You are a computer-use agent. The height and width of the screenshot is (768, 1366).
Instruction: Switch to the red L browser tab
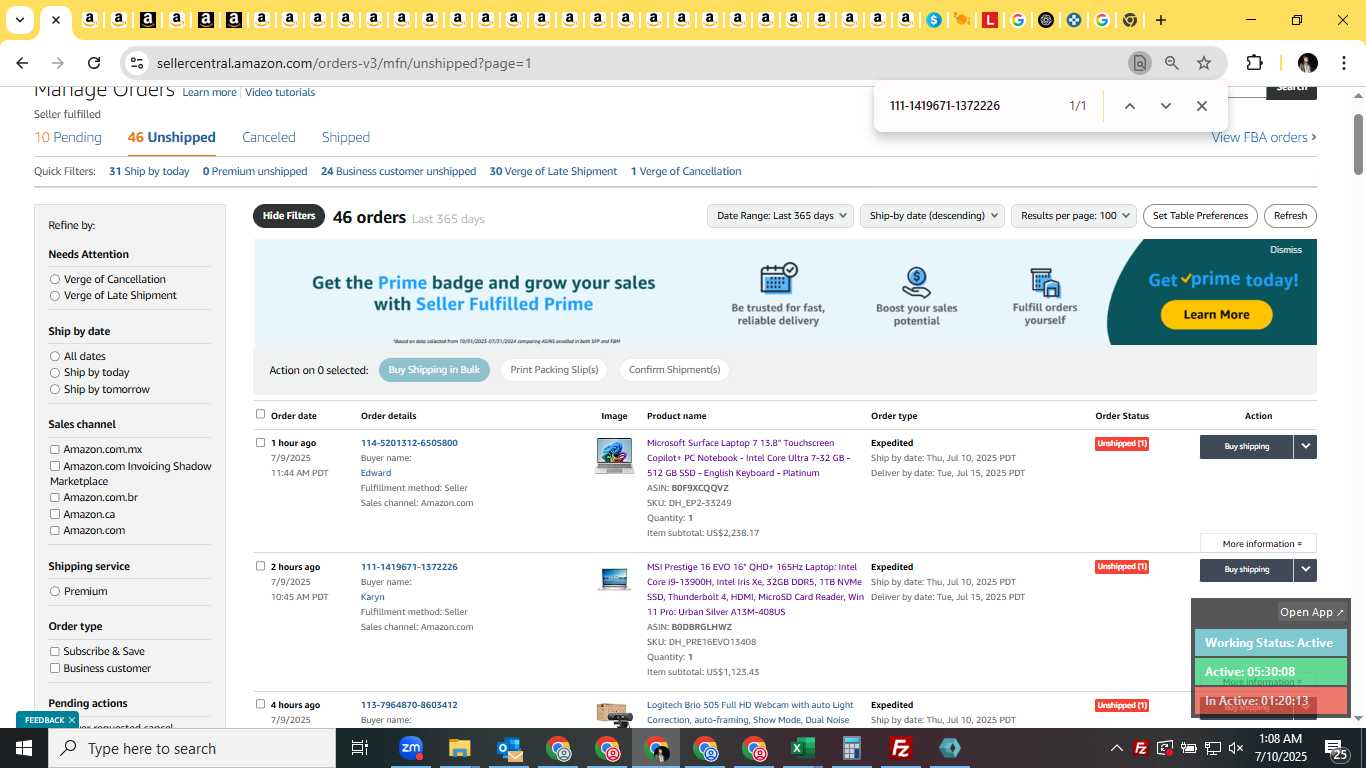tap(990, 20)
